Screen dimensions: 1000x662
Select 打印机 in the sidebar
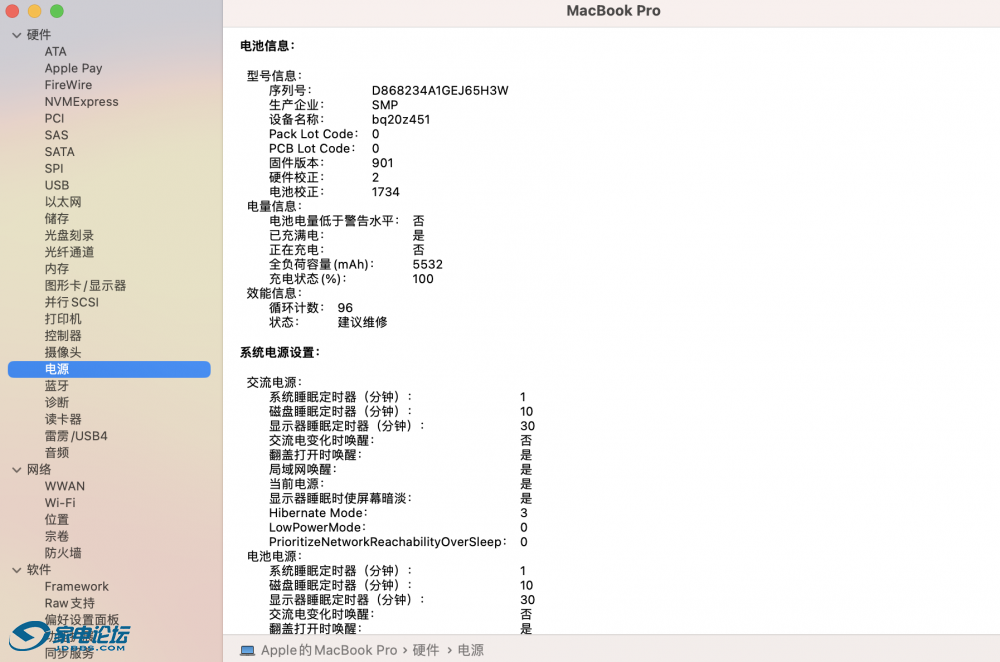click(63, 319)
